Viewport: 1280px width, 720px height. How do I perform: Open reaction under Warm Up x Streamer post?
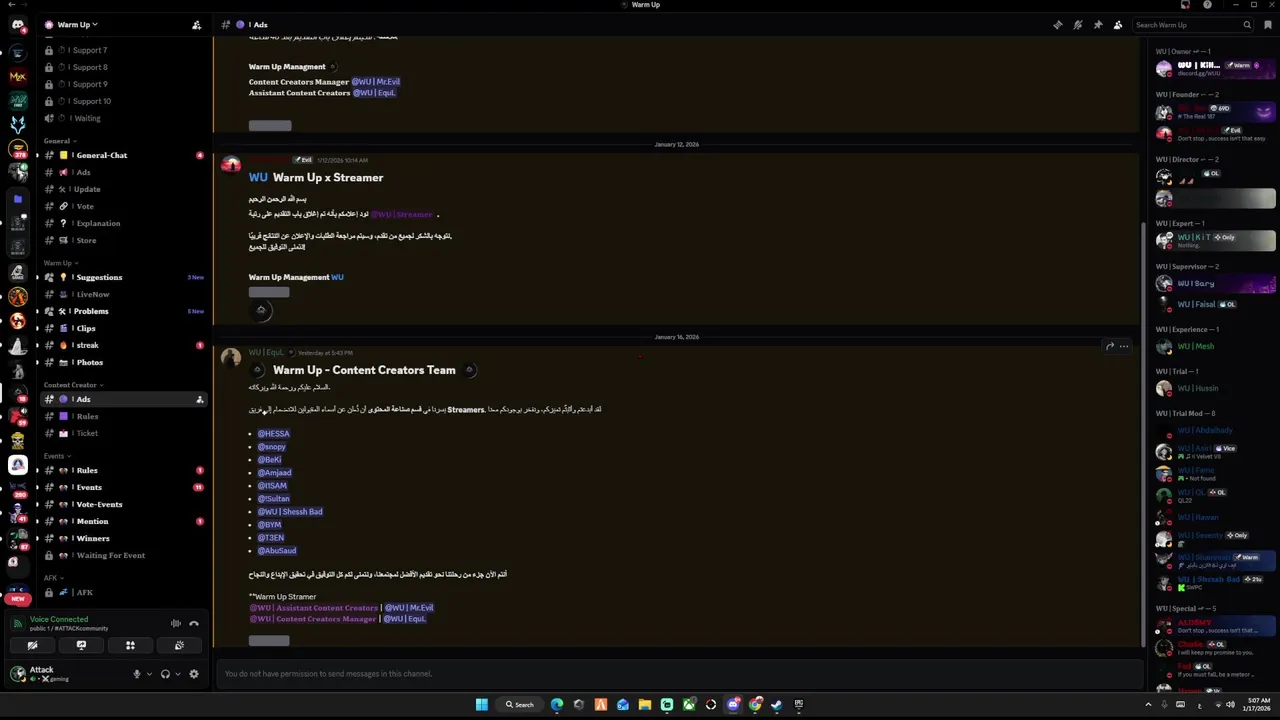261,310
